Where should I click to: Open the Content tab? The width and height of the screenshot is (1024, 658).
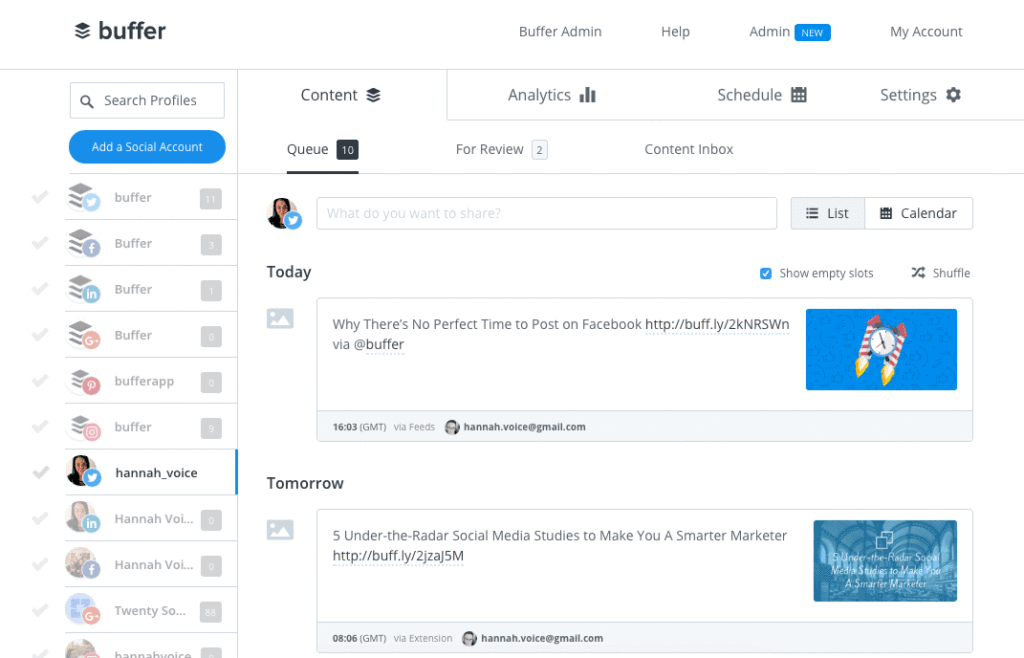[341, 95]
